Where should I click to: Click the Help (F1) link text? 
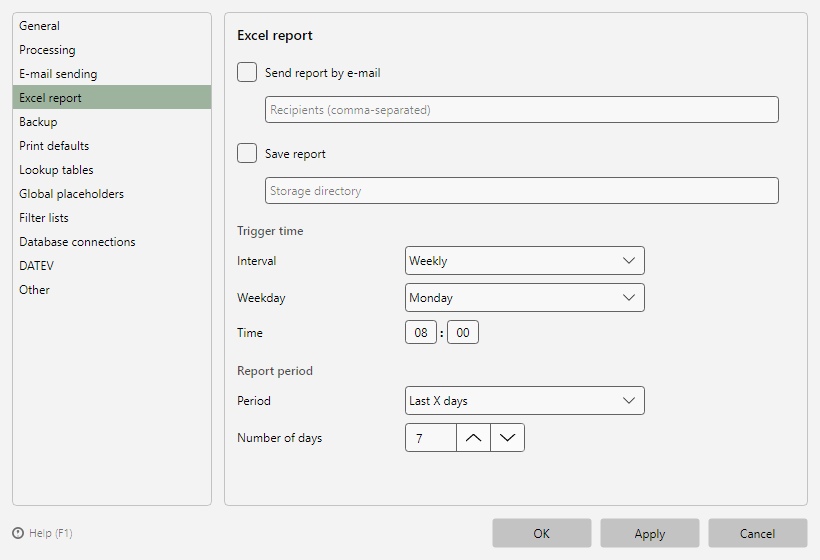(51, 533)
